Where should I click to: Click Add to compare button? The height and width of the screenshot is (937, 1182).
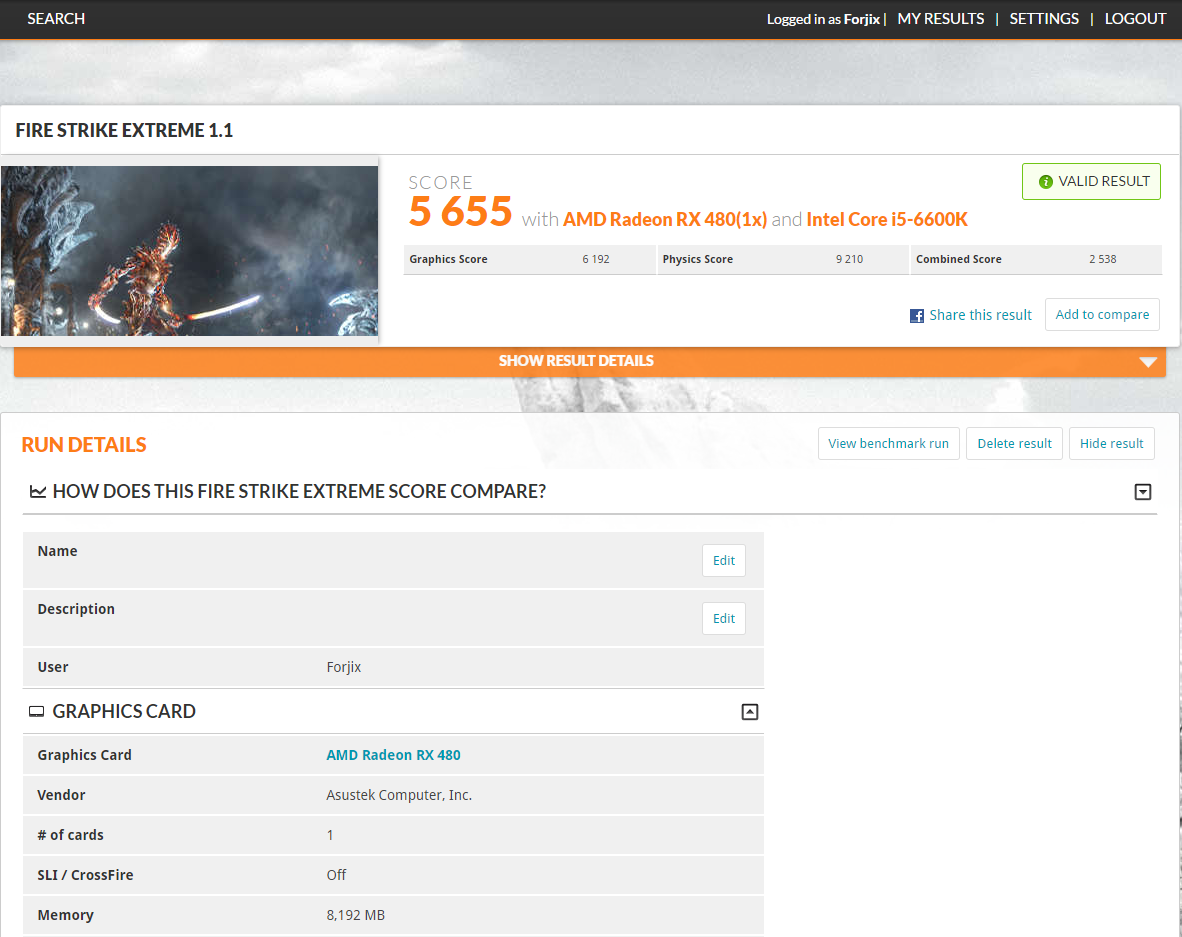pos(1102,314)
